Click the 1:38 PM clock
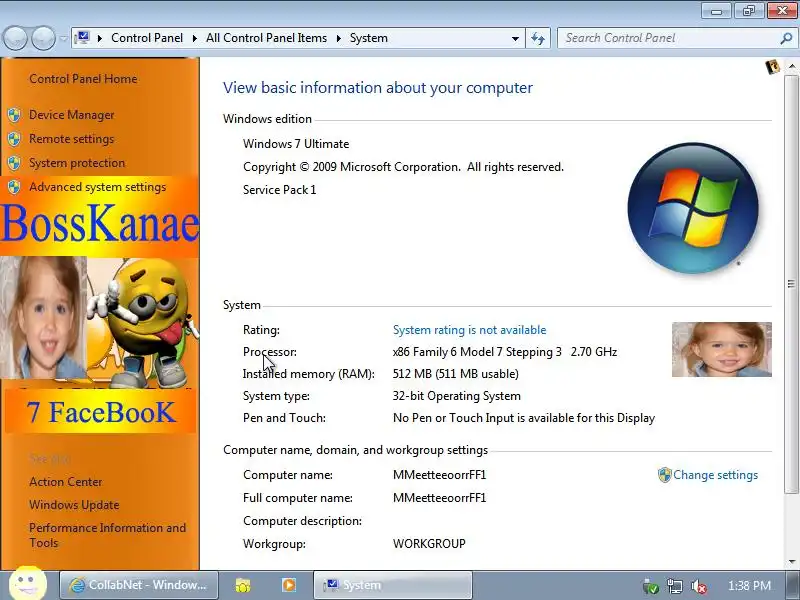Screen dimensions: 800x600 (749, 586)
